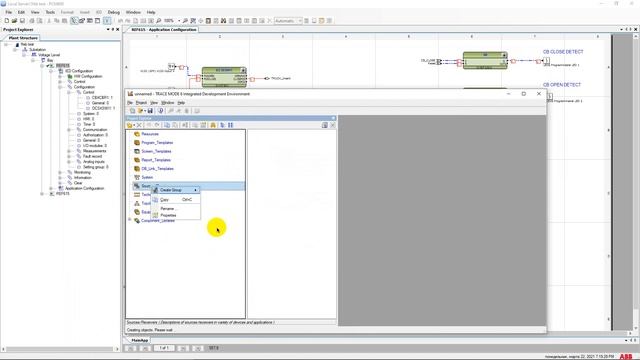Switch to Plant Structure tab

(23, 38)
